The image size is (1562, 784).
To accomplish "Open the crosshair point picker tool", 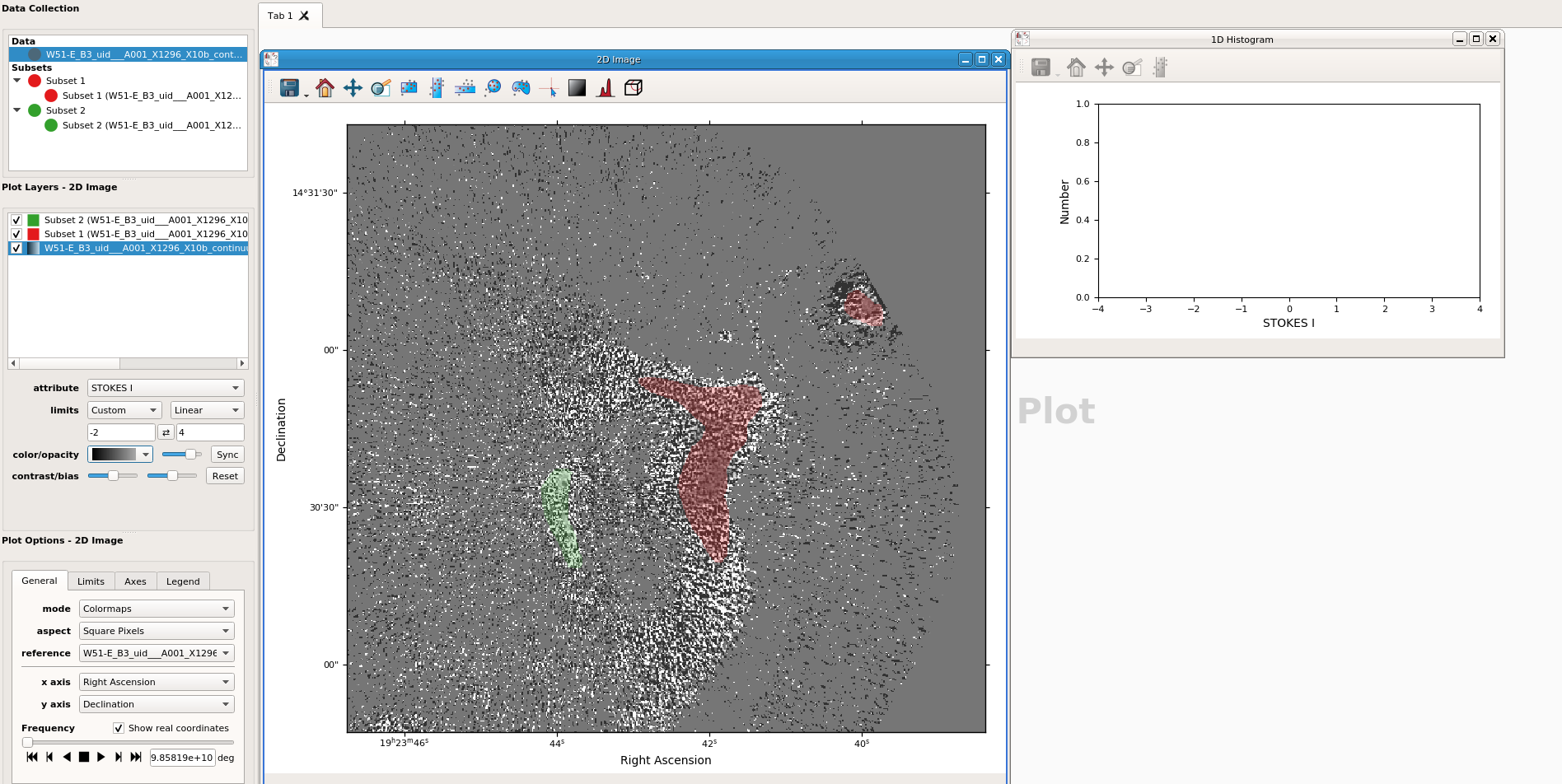I will [x=548, y=87].
